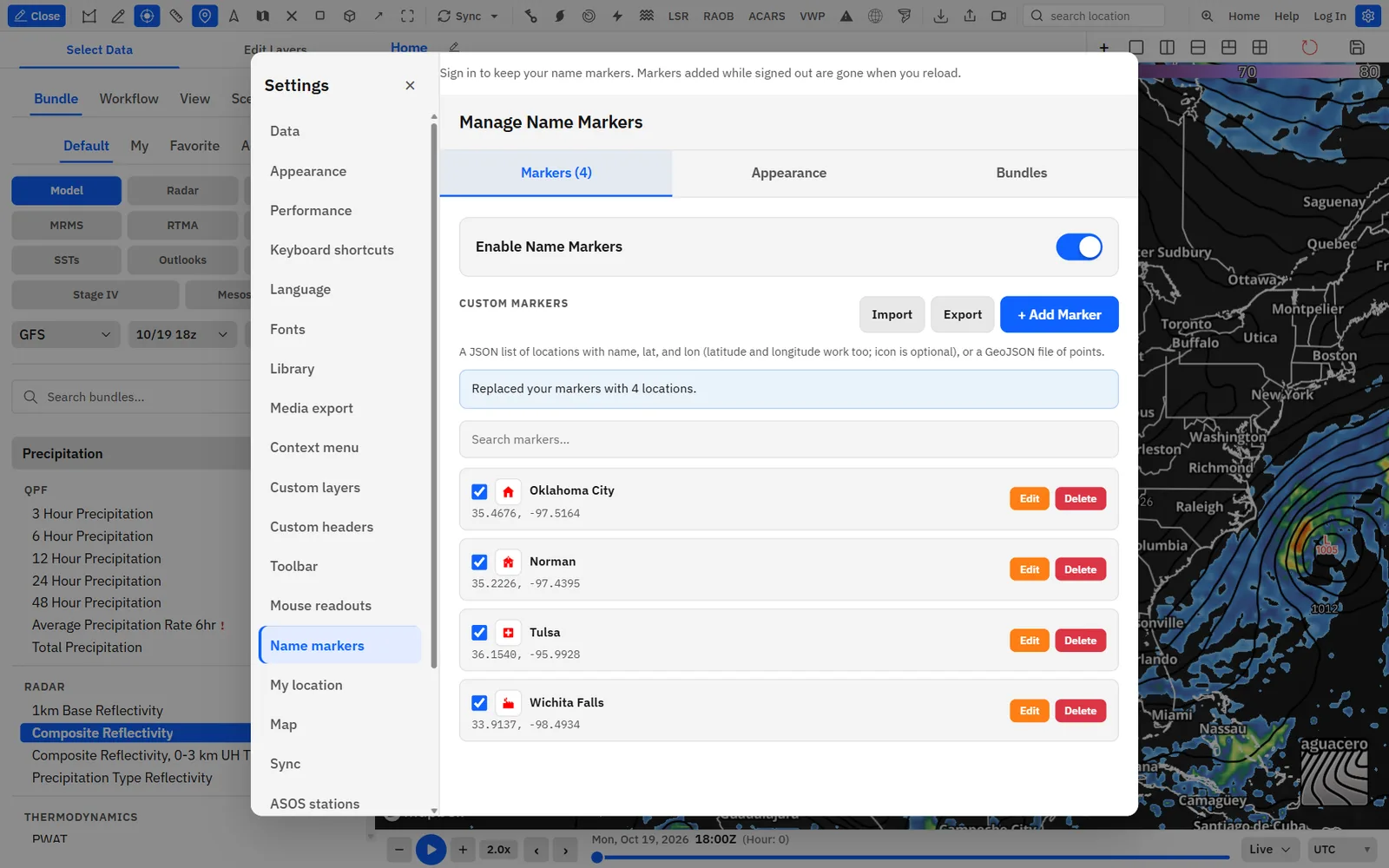Click the globe icon in toolbar
Screen dimensions: 1389x868
[x=875, y=16]
